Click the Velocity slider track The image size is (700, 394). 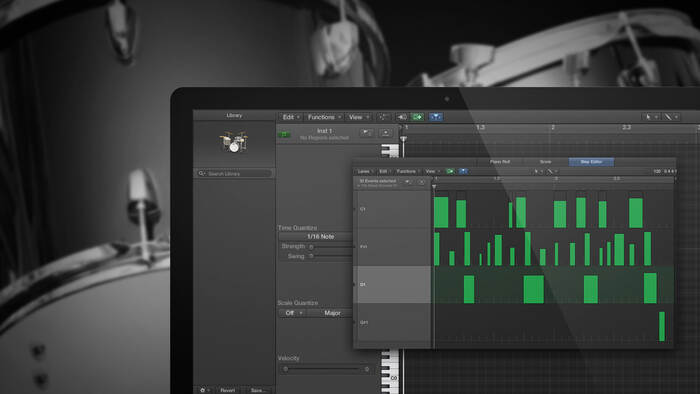pos(325,369)
